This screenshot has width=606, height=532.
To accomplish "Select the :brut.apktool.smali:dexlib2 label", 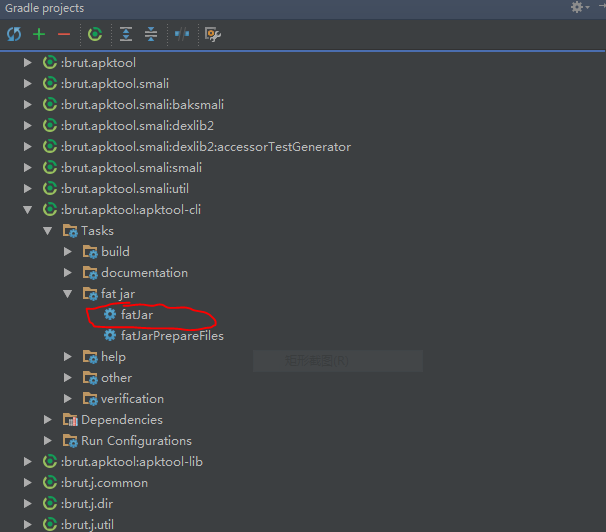I will (x=137, y=126).
